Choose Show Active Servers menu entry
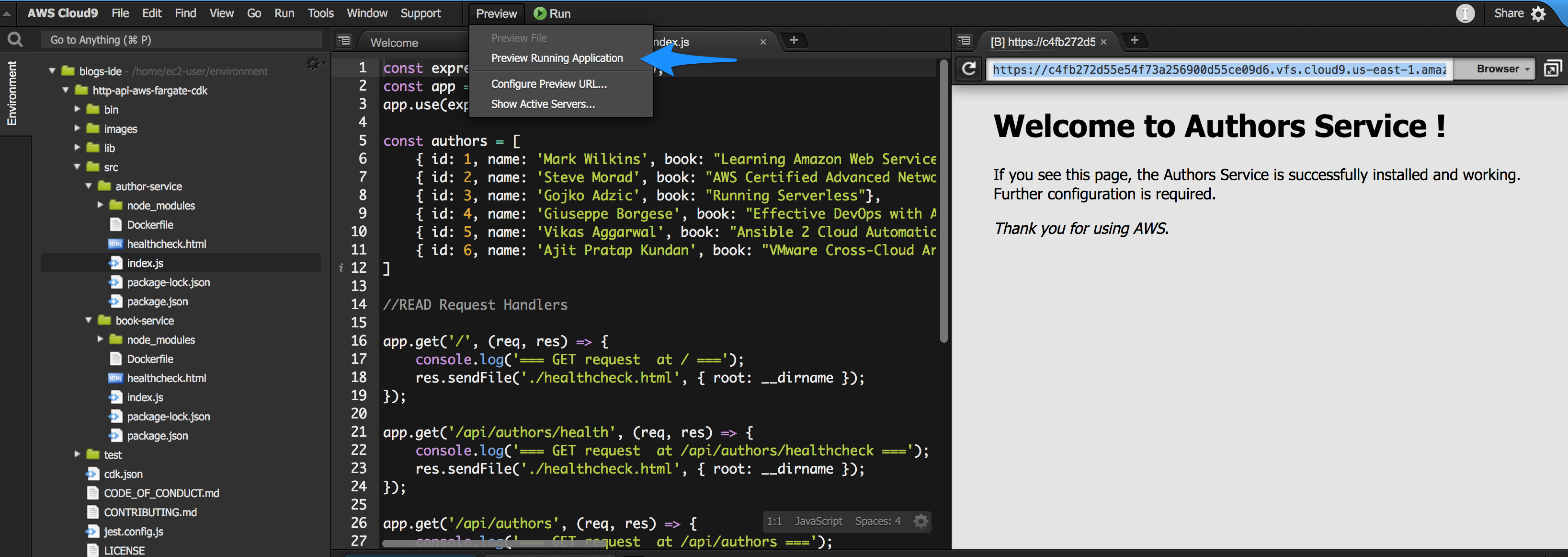The width and height of the screenshot is (1568, 557). pyautogui.click(x=542, y=104)
